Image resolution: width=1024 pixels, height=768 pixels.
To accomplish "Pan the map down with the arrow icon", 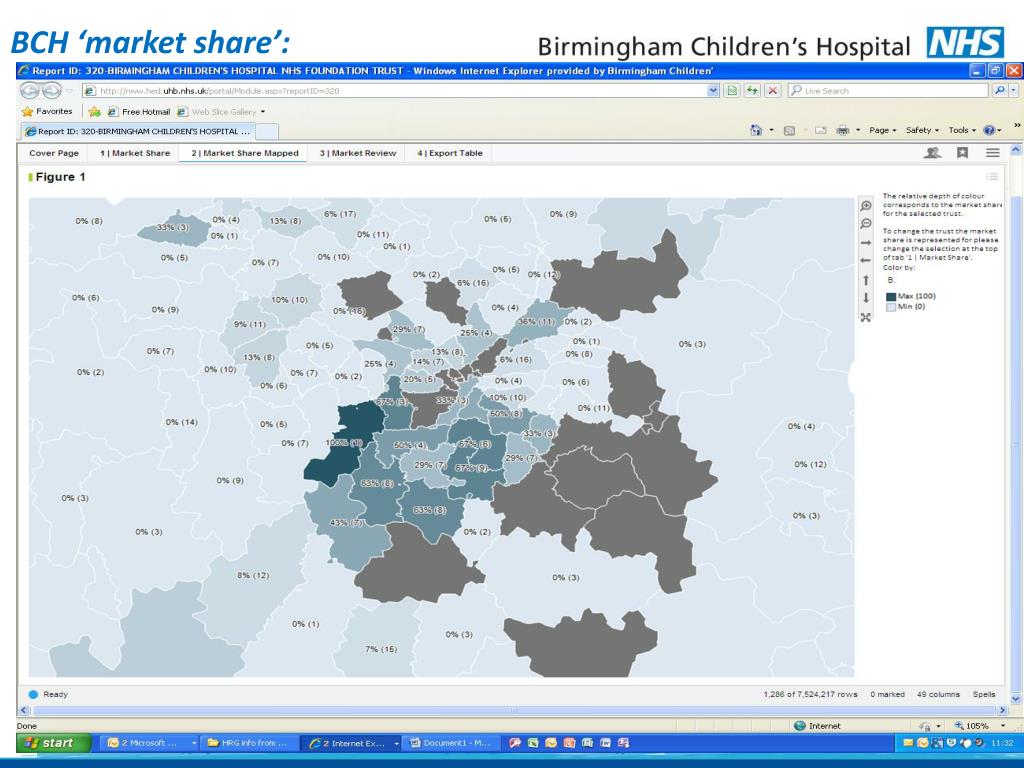I will [x=866, y=298].
